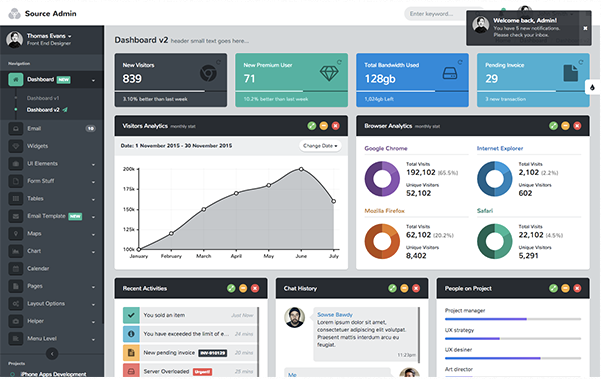The width and height of the screenshot is (601, 379).
Task: Click the Tables sidebar icon
Action: click(x=16, y=199)
